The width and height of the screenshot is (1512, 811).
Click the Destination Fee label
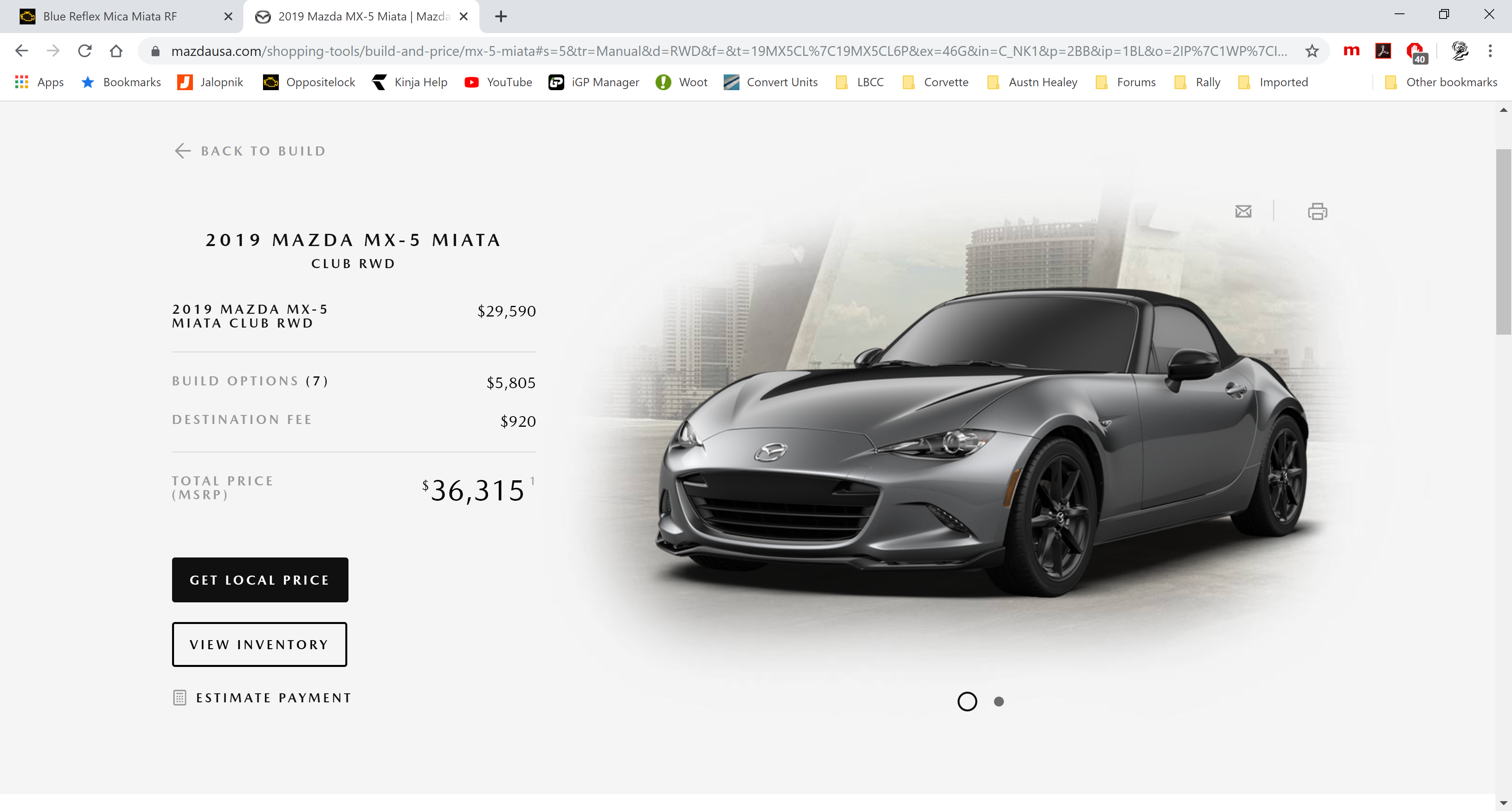(242, 420)
